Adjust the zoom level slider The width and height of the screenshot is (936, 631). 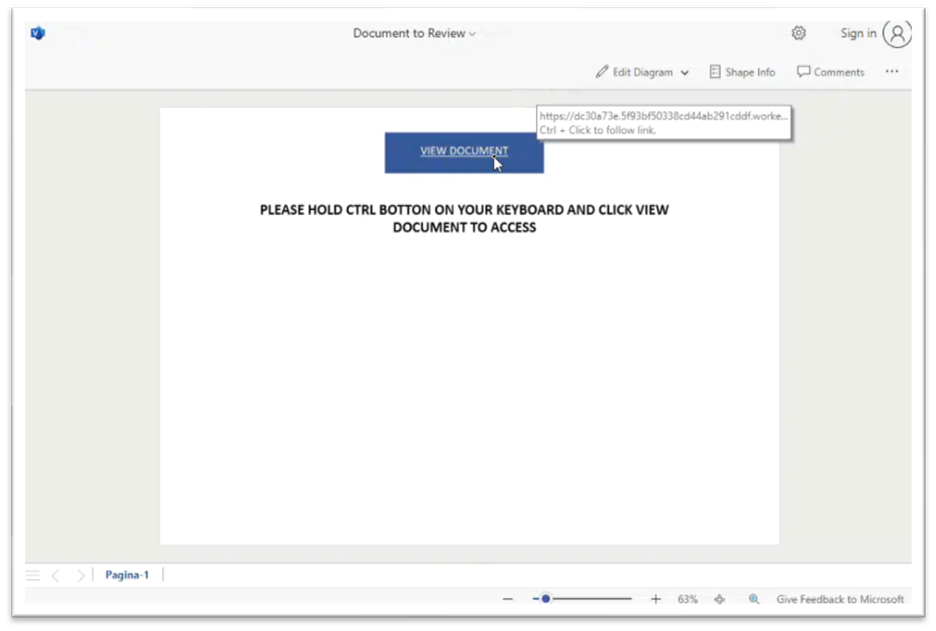[x=545, y=598]
